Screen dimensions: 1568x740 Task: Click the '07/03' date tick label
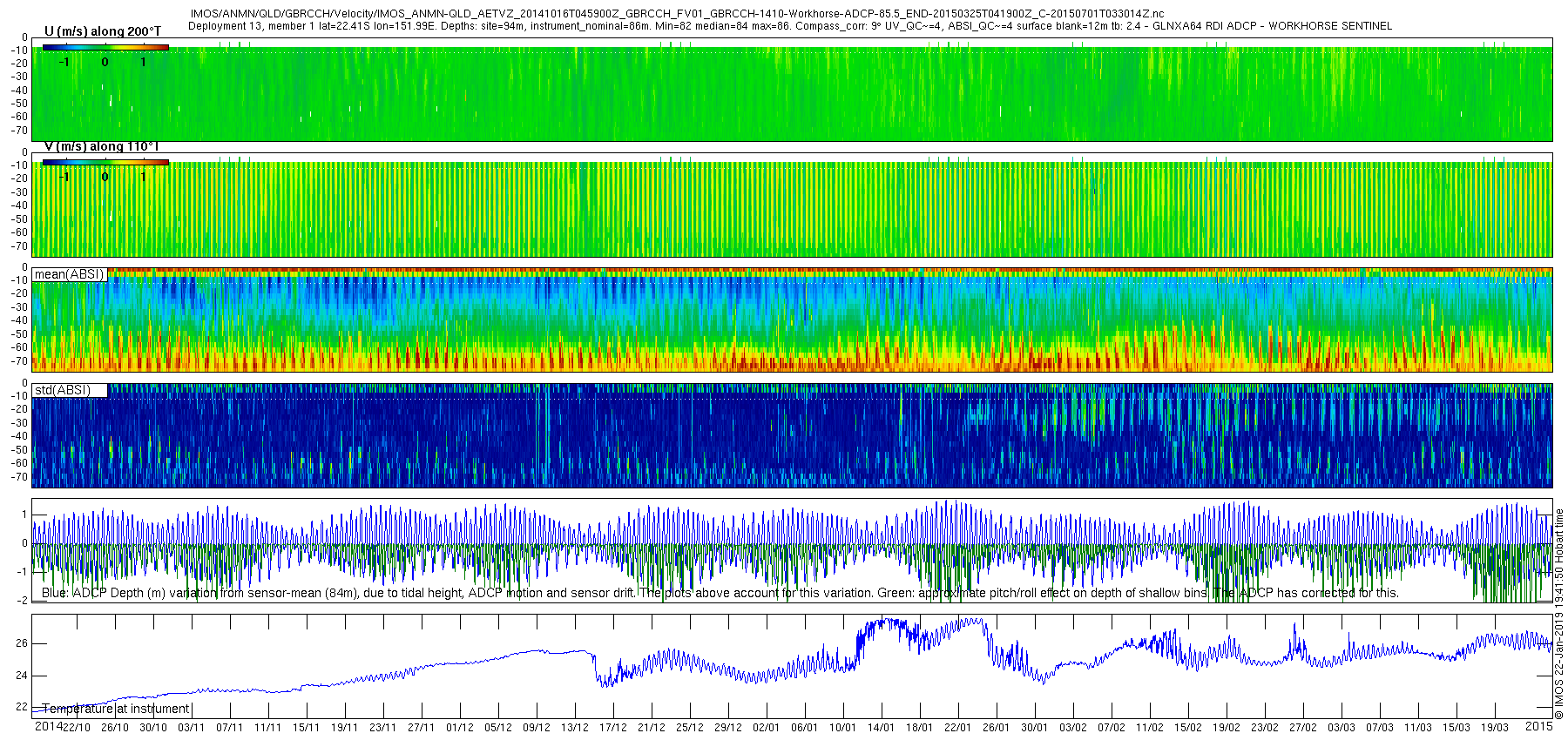[x=1380, y=728]
